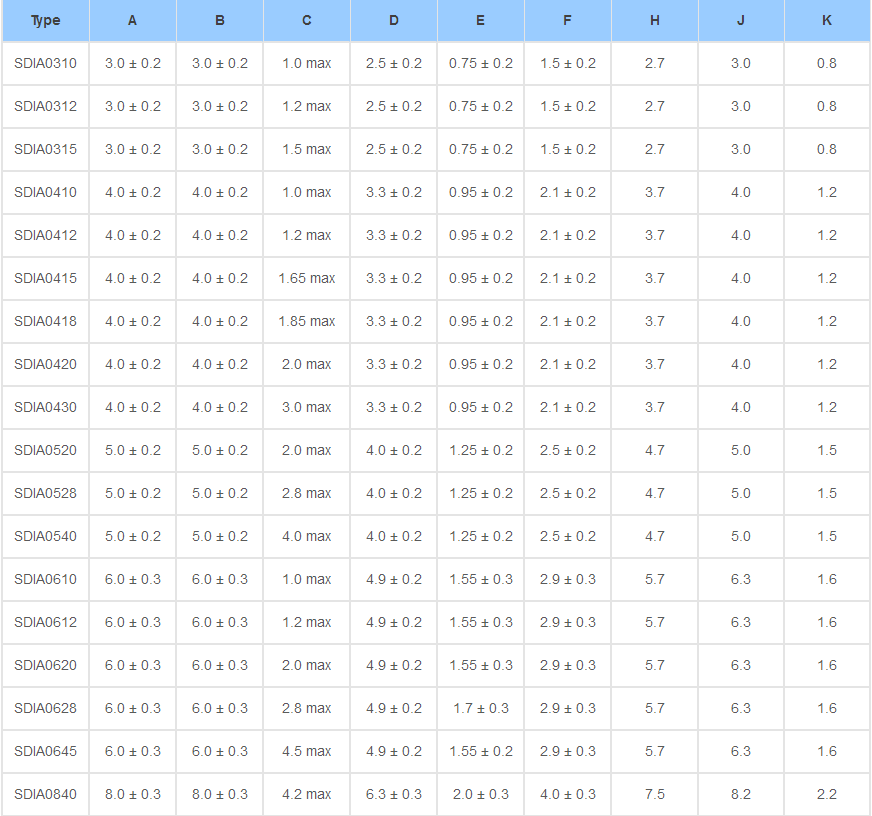Click the 3.0 max value for SDIA0430

pyautogui.click(x=306, y=407)
